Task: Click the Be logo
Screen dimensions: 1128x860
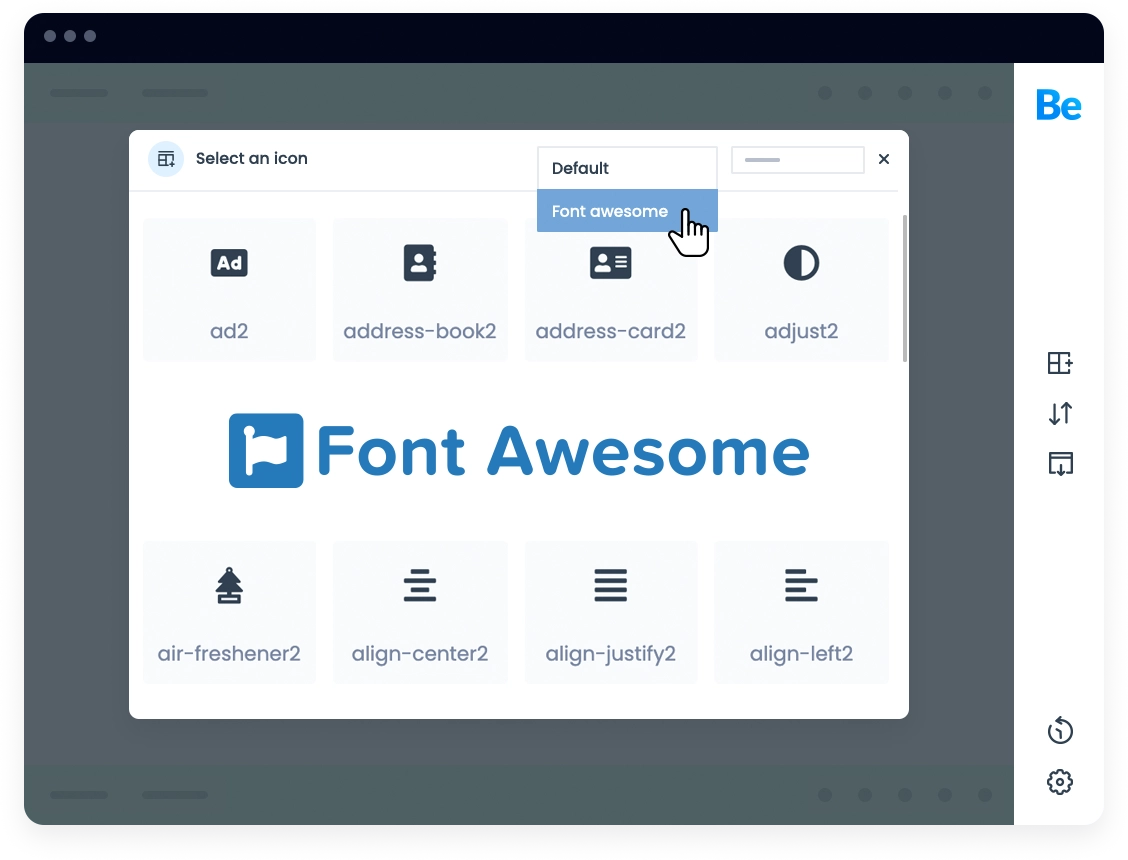Action: click(x=1058, y=105)
